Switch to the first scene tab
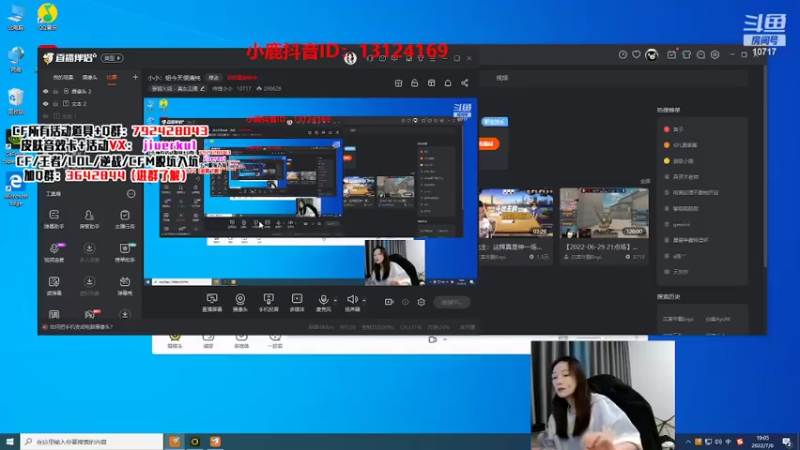800x450 pixels. click(x=63, y=78)
